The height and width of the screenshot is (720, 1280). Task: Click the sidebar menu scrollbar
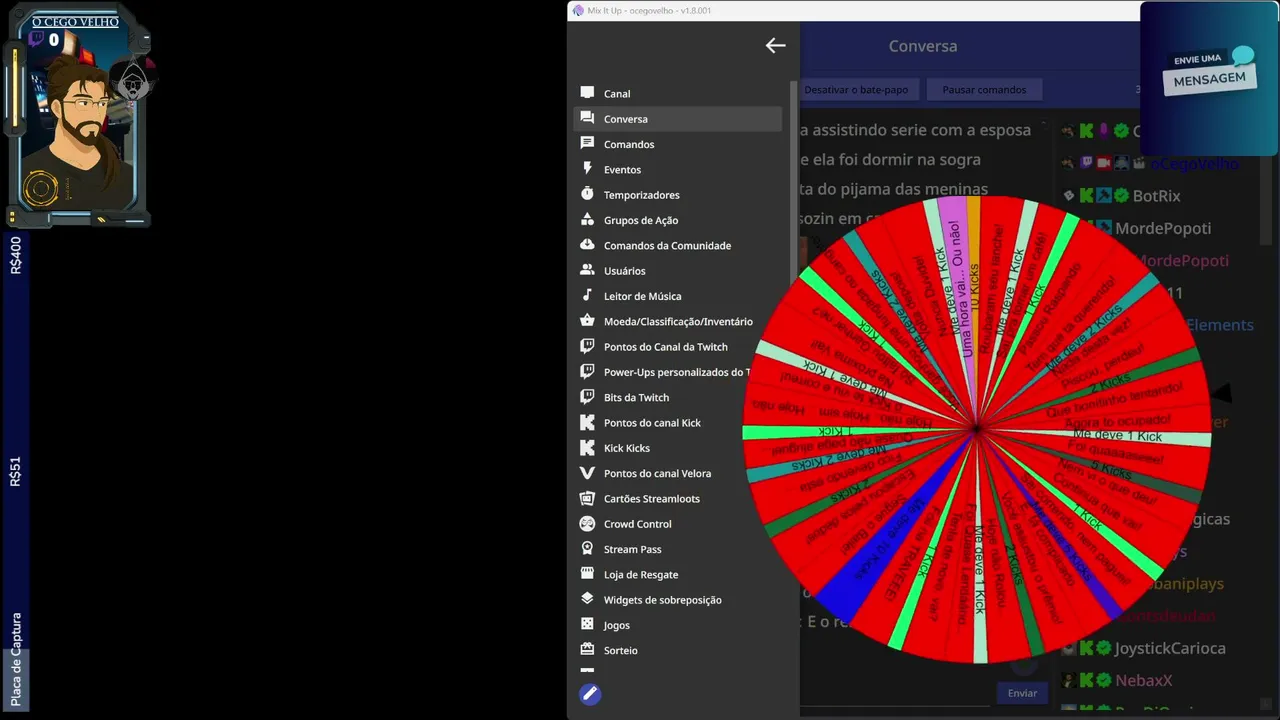tap(794, 180)
